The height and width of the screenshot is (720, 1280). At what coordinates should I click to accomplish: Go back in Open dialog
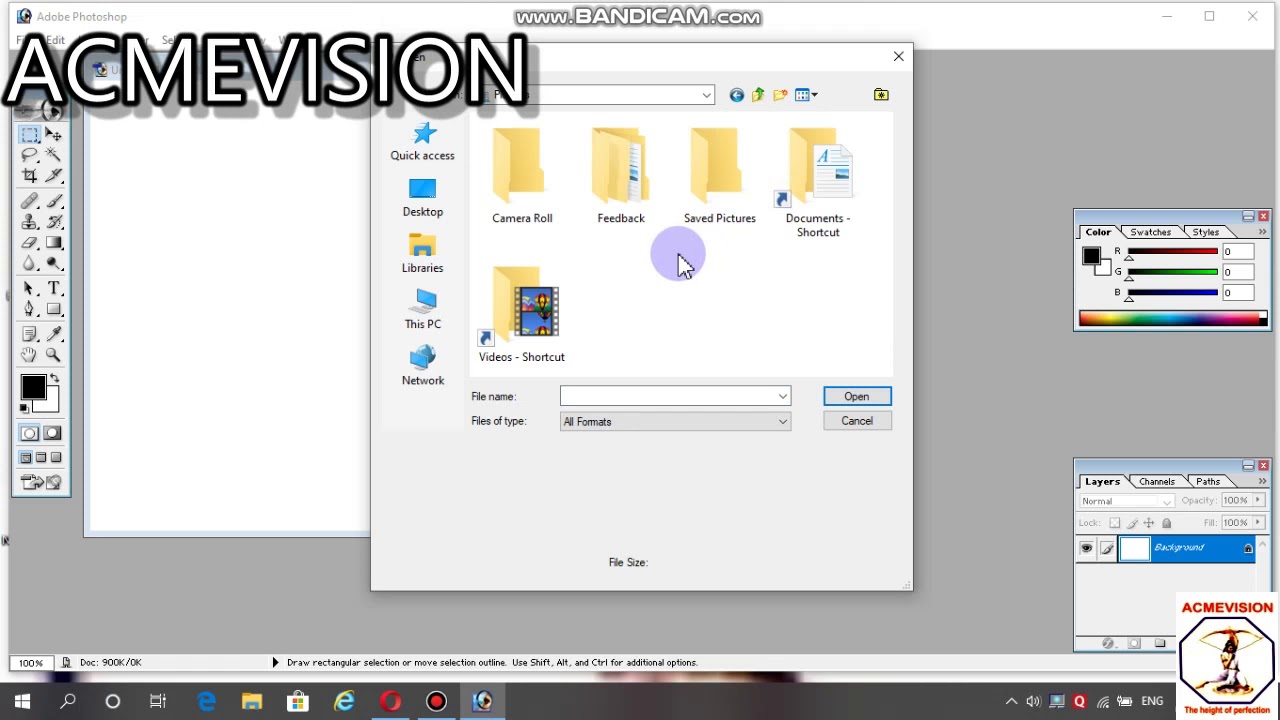click(x=737, y=95)
